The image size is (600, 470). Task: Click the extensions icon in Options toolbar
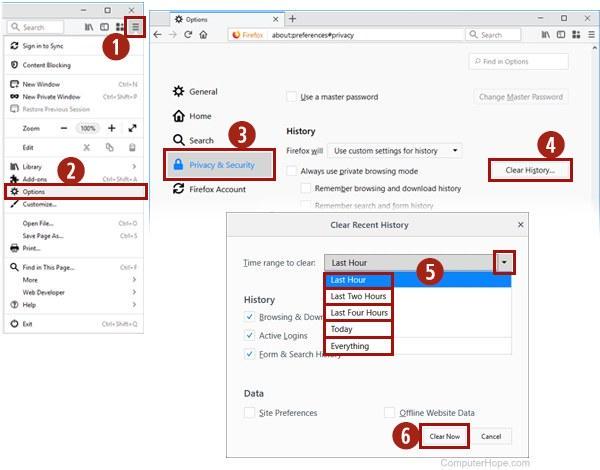point(576,35)
